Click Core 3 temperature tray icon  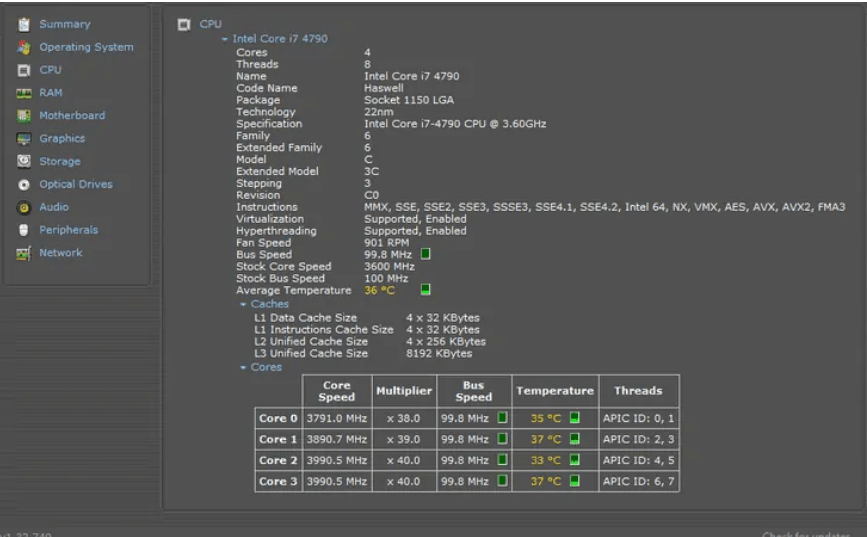(574, 481)
